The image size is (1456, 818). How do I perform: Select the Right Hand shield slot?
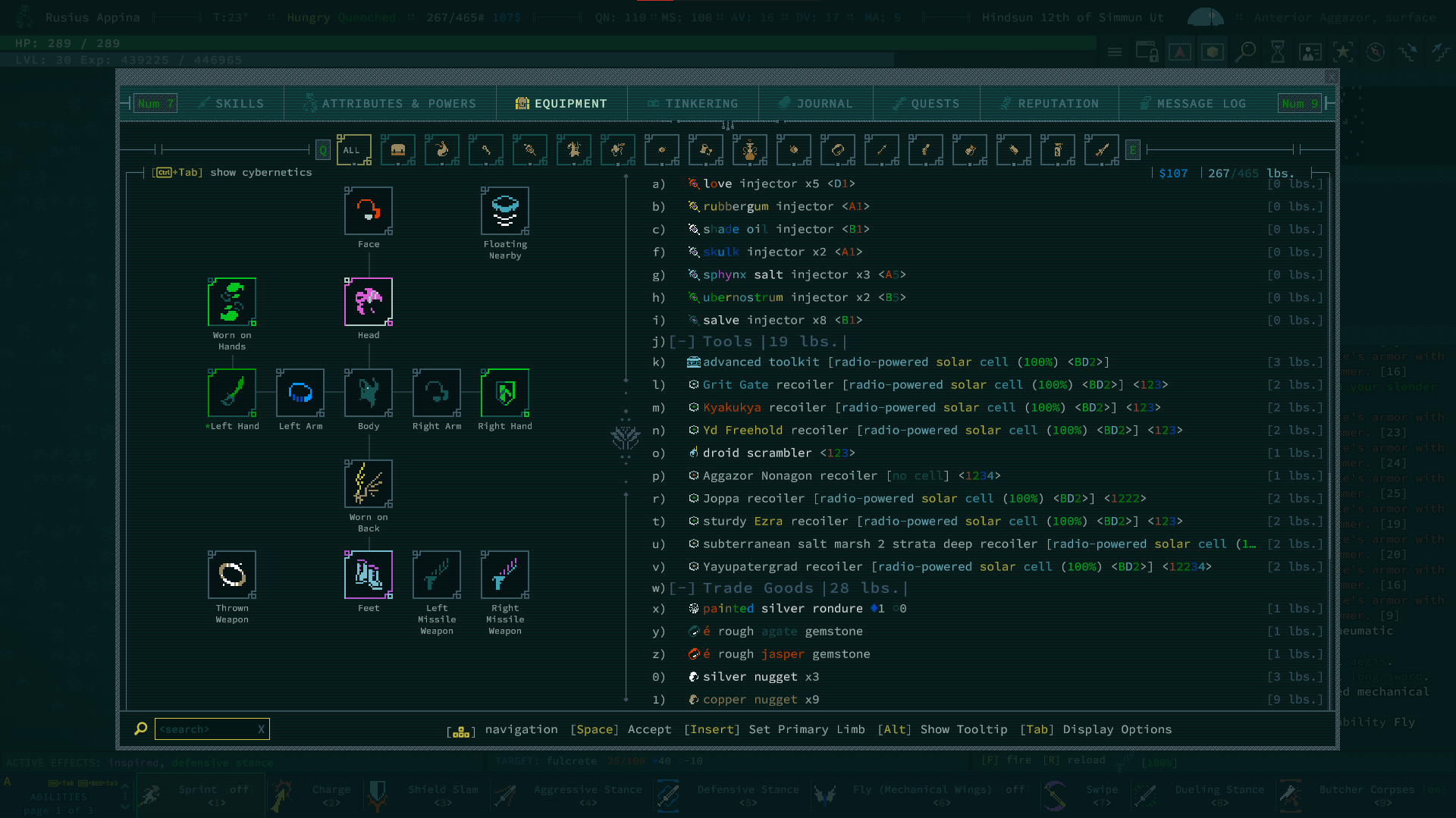[505, 393]
